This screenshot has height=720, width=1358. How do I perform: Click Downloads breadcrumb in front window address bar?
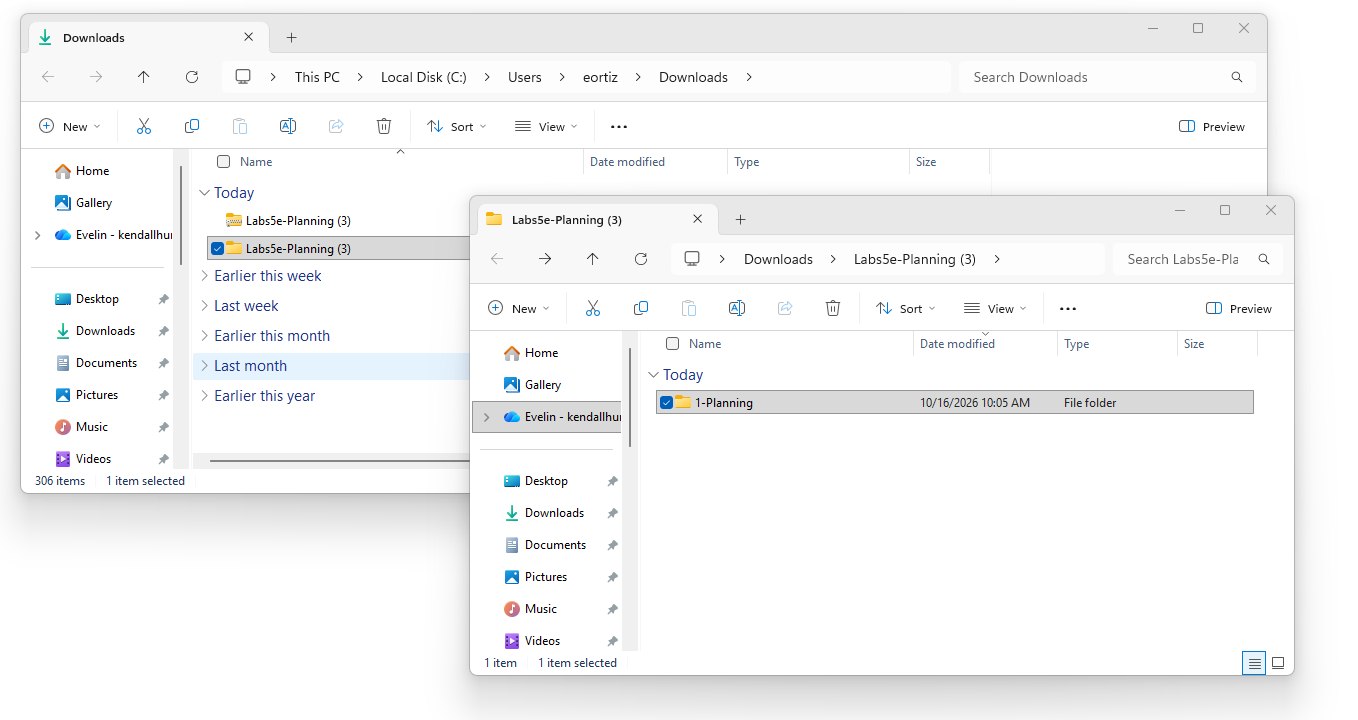click(778, 259)
